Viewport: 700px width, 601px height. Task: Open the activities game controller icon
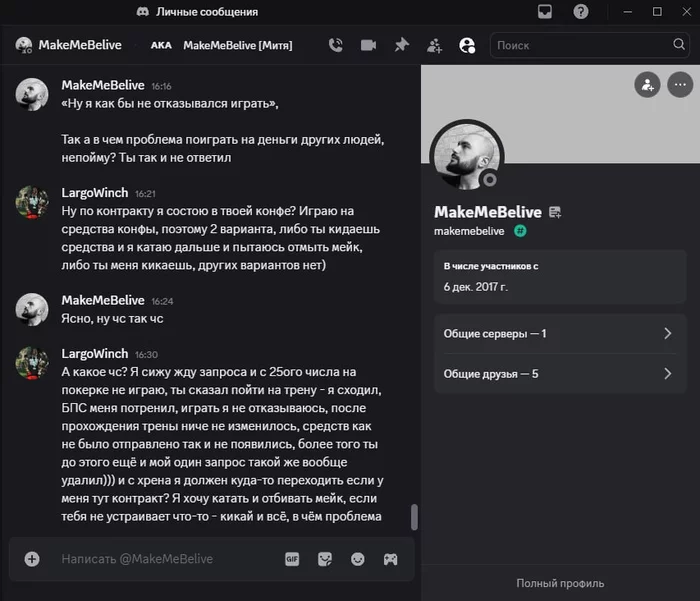(x=391, y=559)
